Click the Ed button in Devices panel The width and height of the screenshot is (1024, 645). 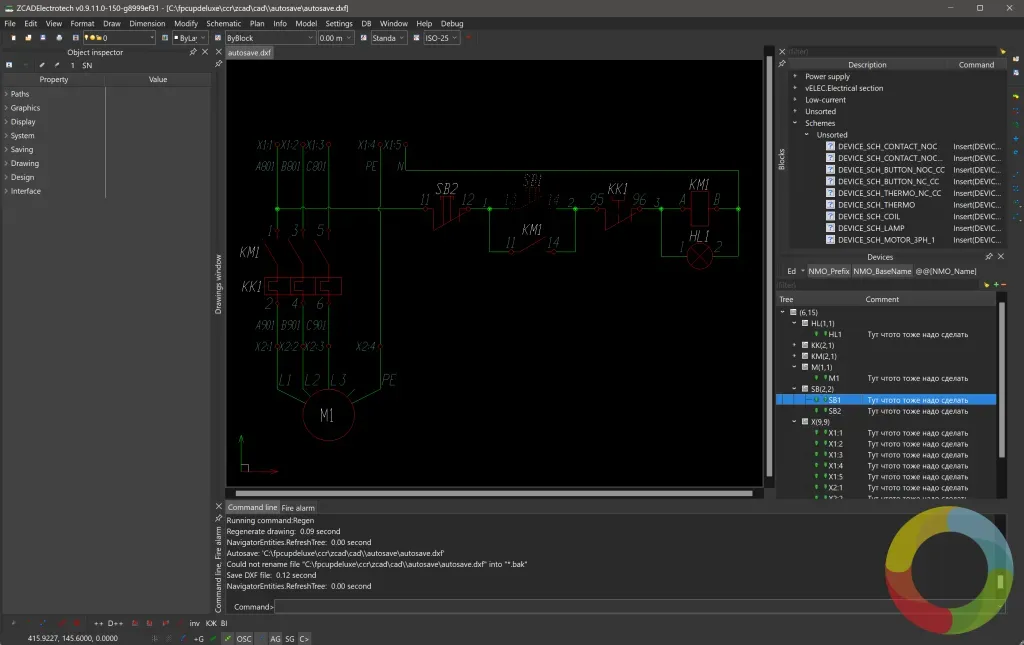(792, 271)
